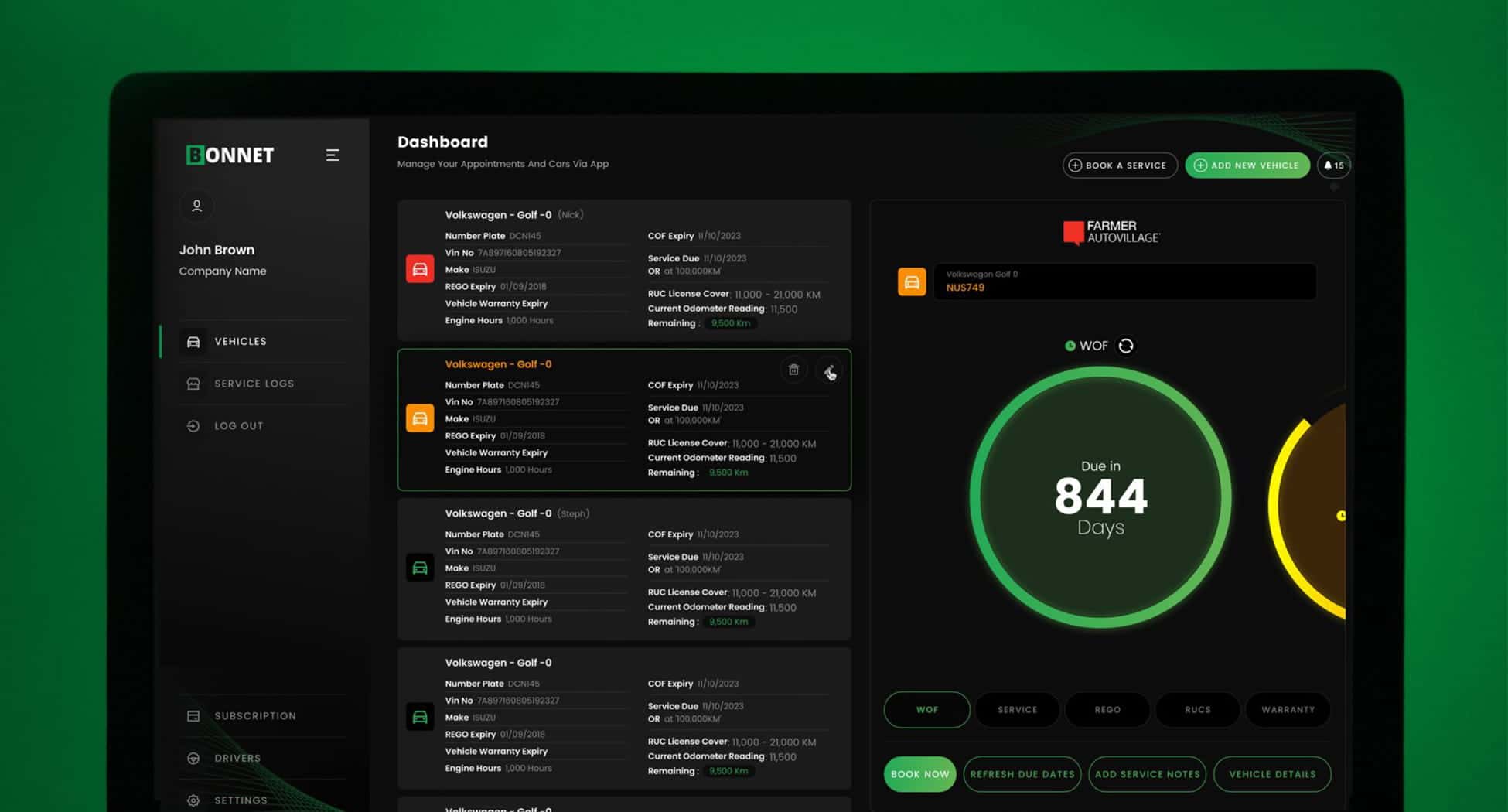This screenshot has width=1508, height=812.
Task: Open Service Logs in the sidebar
Action: pyautogui.click(x=254, y=384)
